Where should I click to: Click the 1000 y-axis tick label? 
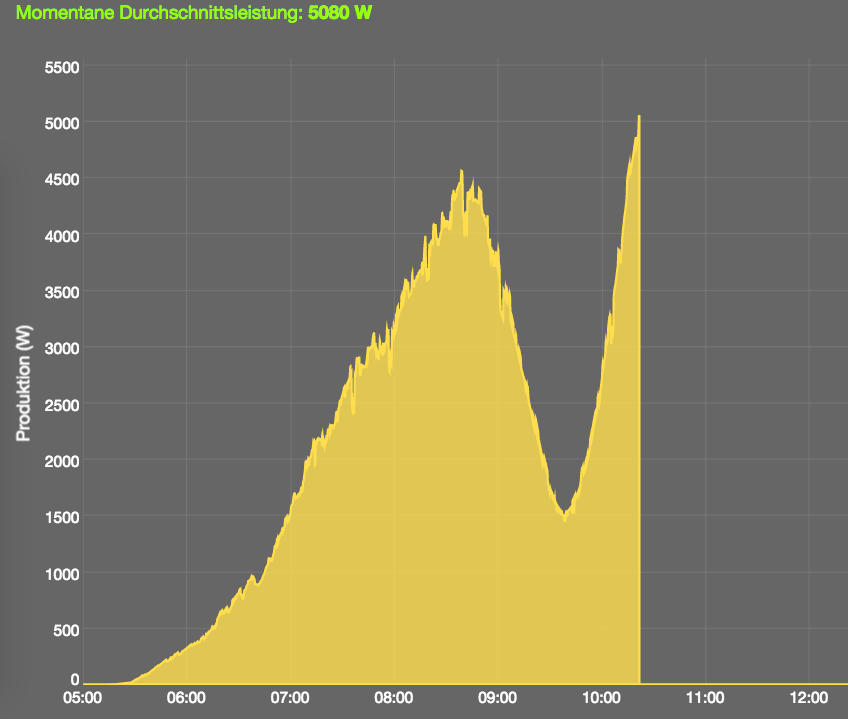62,574
